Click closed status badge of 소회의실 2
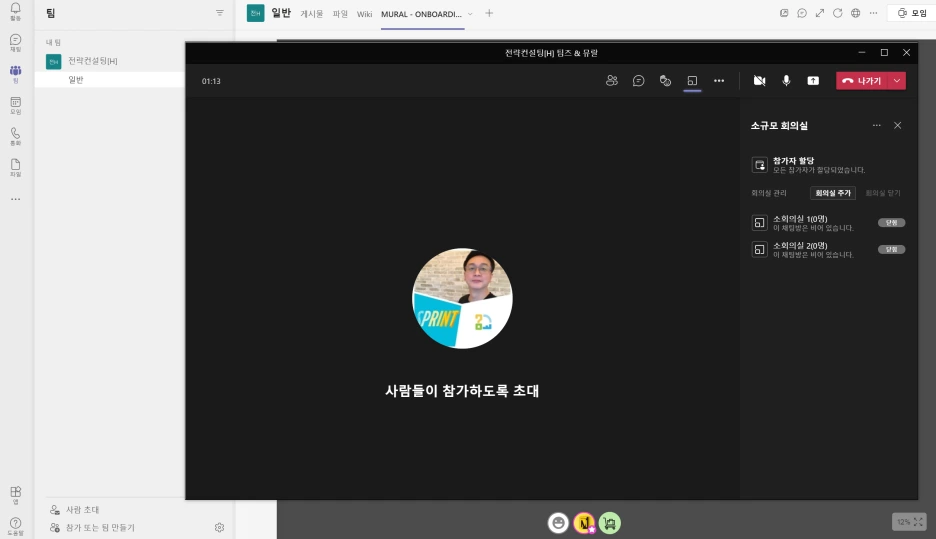 click(x=891, y=250)
